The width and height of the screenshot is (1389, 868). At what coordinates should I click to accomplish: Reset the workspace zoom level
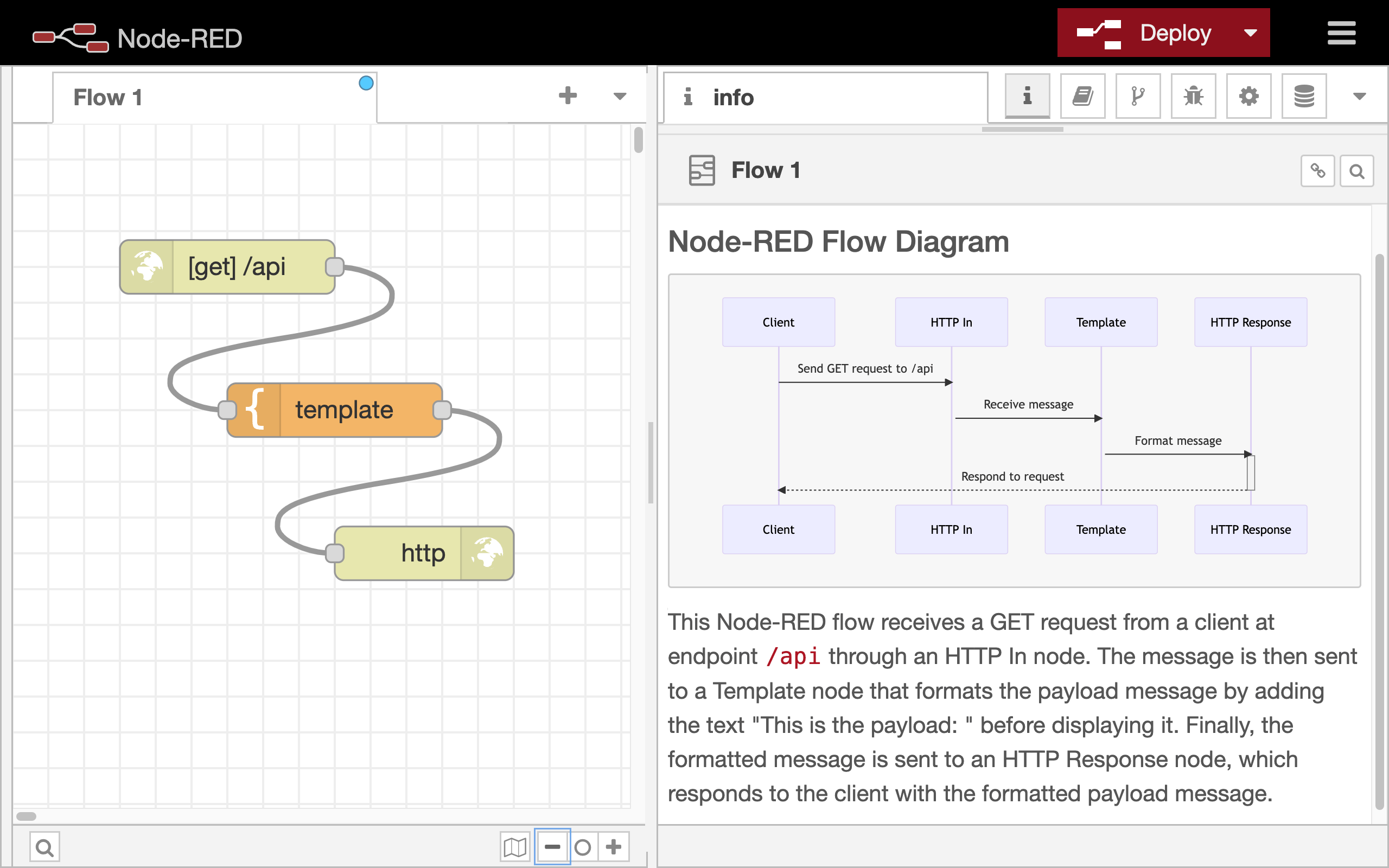click(583, 846)
